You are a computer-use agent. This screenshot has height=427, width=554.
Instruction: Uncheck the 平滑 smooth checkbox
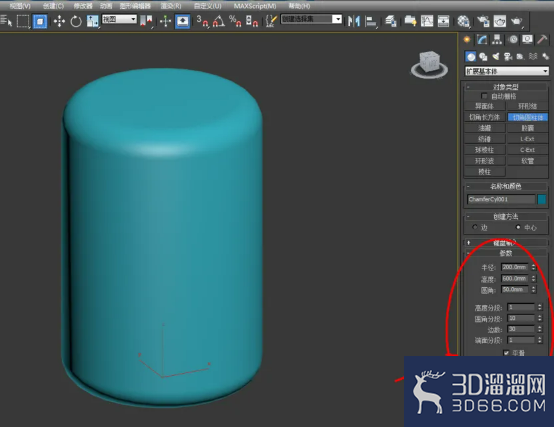[x=506, y=352]
